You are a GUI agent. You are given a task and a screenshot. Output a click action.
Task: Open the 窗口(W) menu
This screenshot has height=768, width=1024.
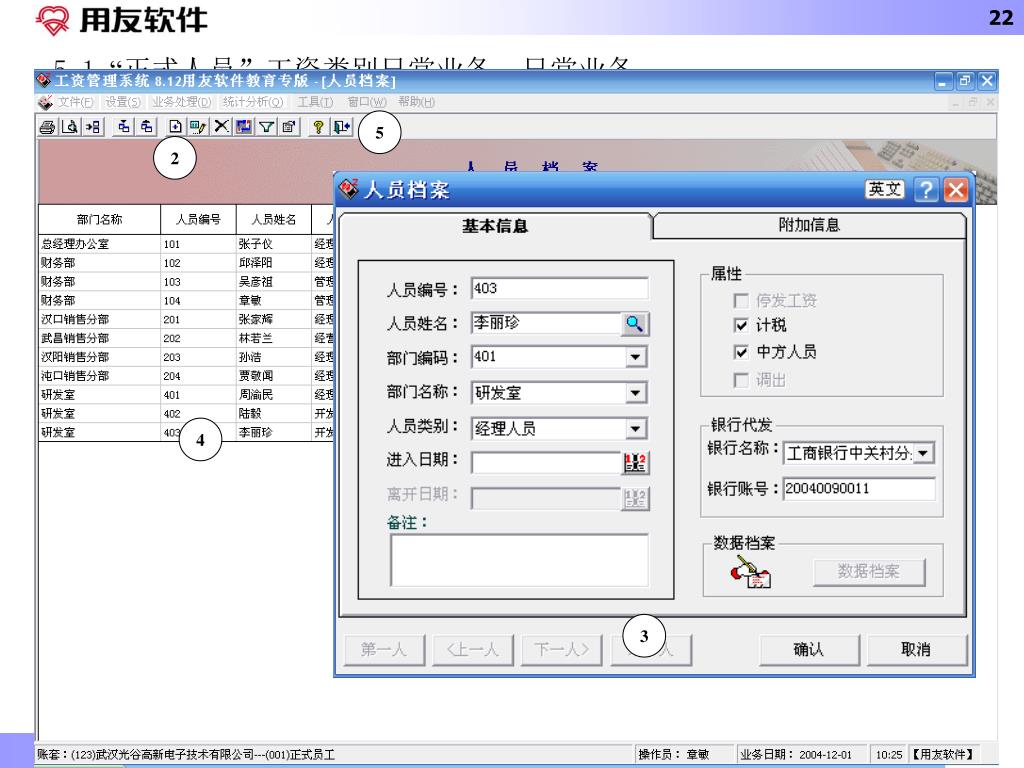(367, 103)
